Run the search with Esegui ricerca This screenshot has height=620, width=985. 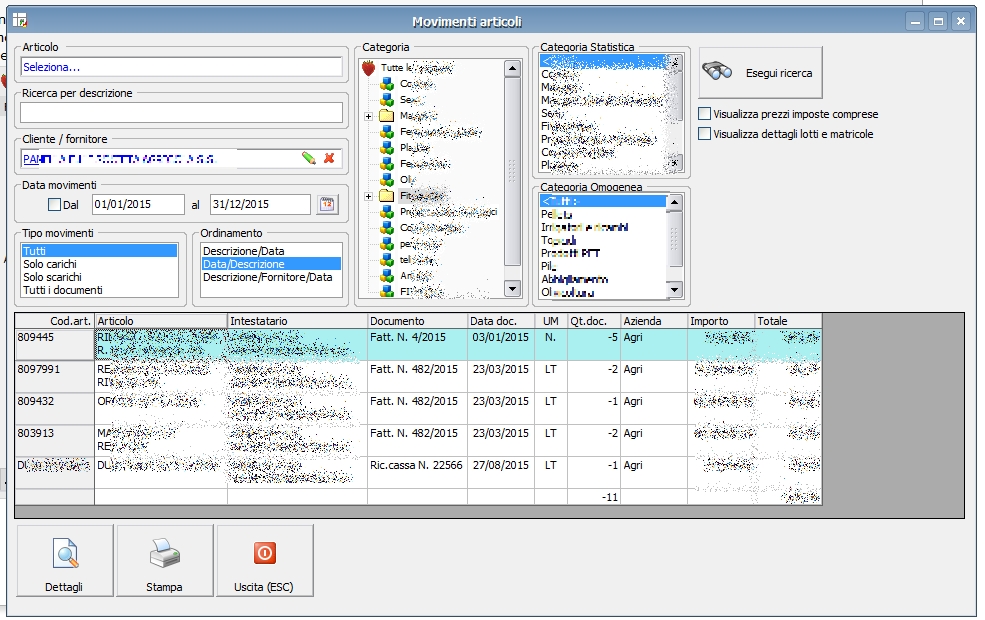[x=760, y=73]
